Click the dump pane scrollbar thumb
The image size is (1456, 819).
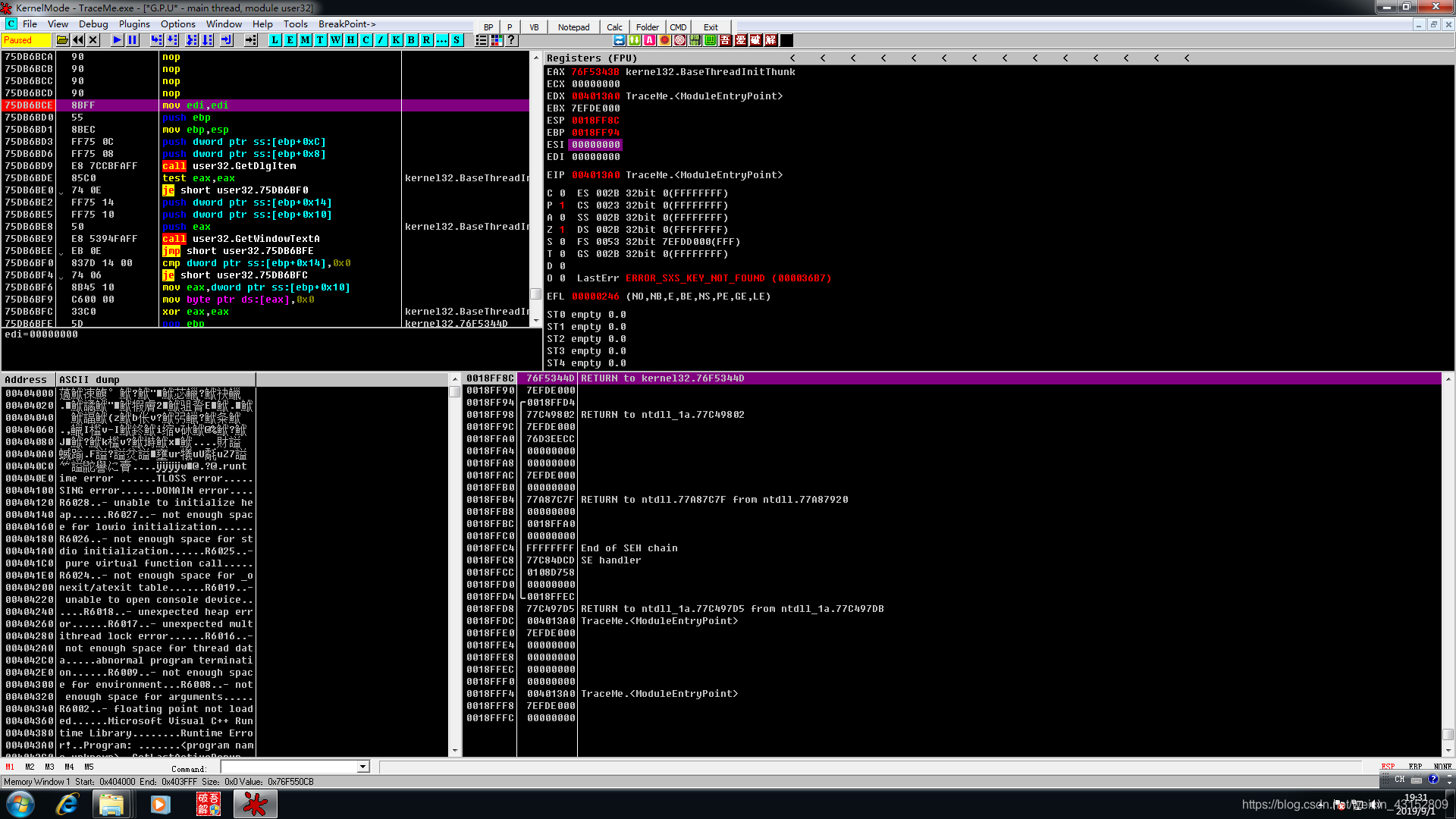(x=455, y=392)
